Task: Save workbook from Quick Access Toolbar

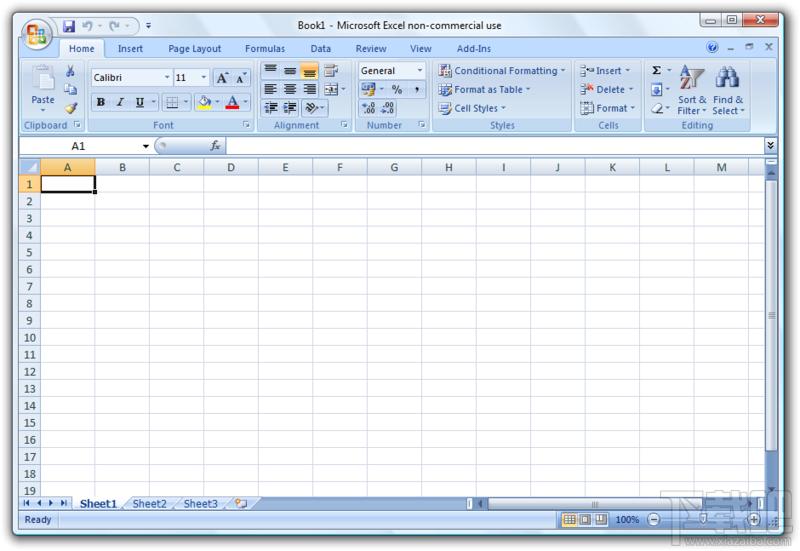Action: 69,26
